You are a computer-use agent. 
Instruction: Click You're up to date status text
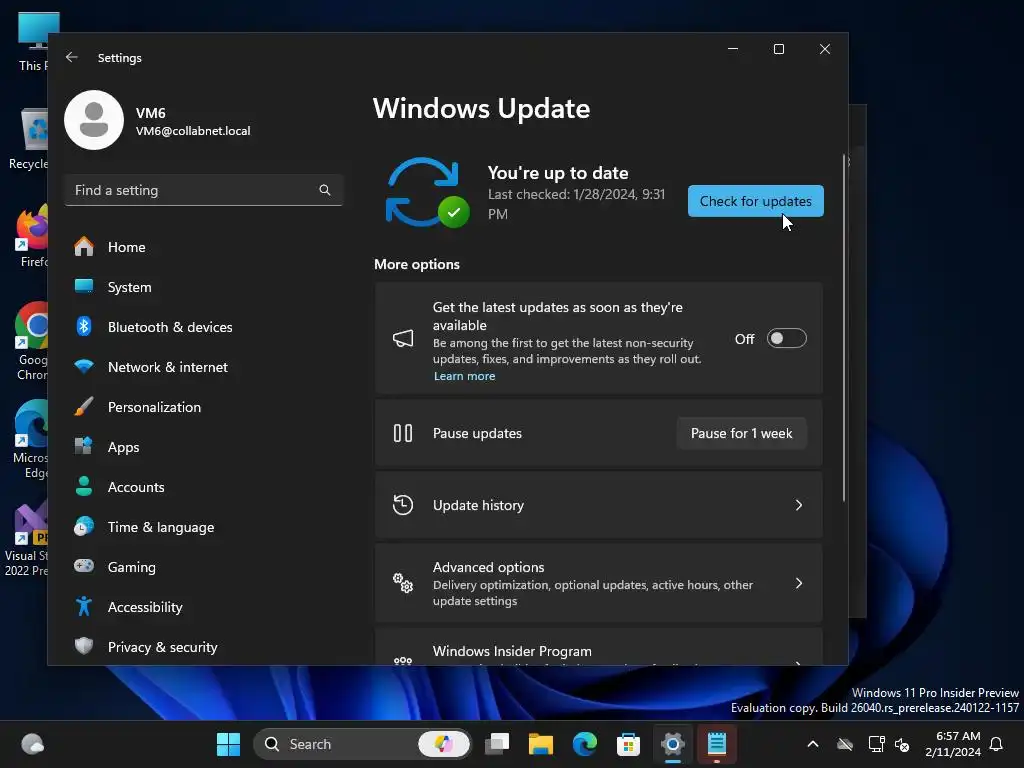pyautogui.click(x=558, y=173)
